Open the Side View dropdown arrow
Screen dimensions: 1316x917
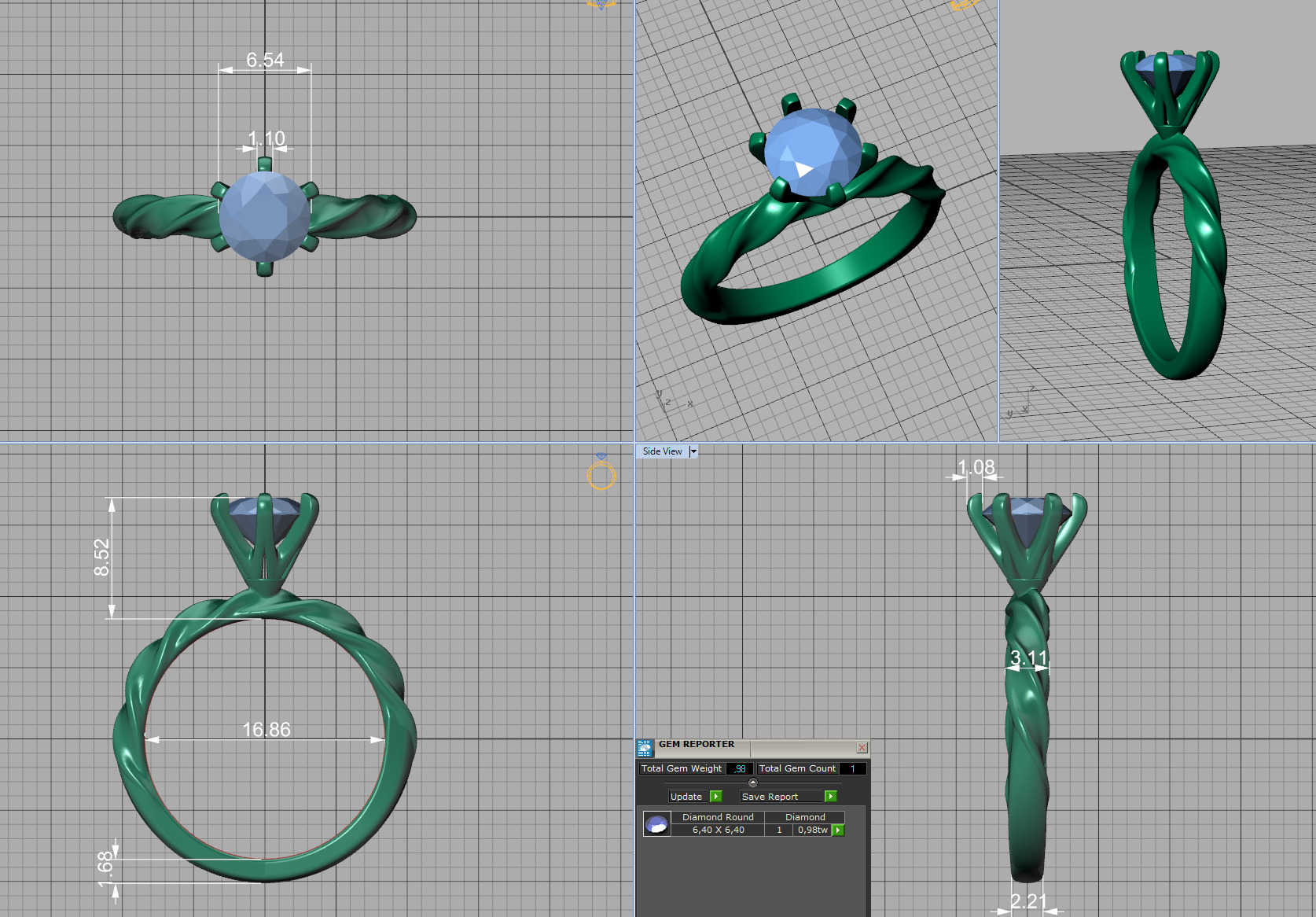pyautogui.click(x=693, y=451)
